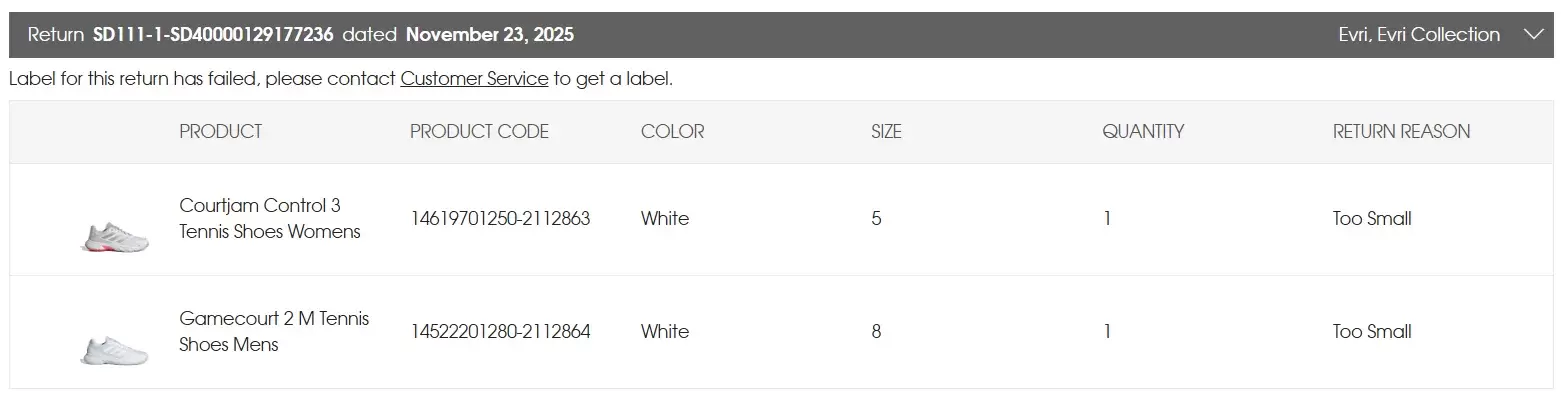
Task: Click the PRODUCT column header
Action: [221, 132]
